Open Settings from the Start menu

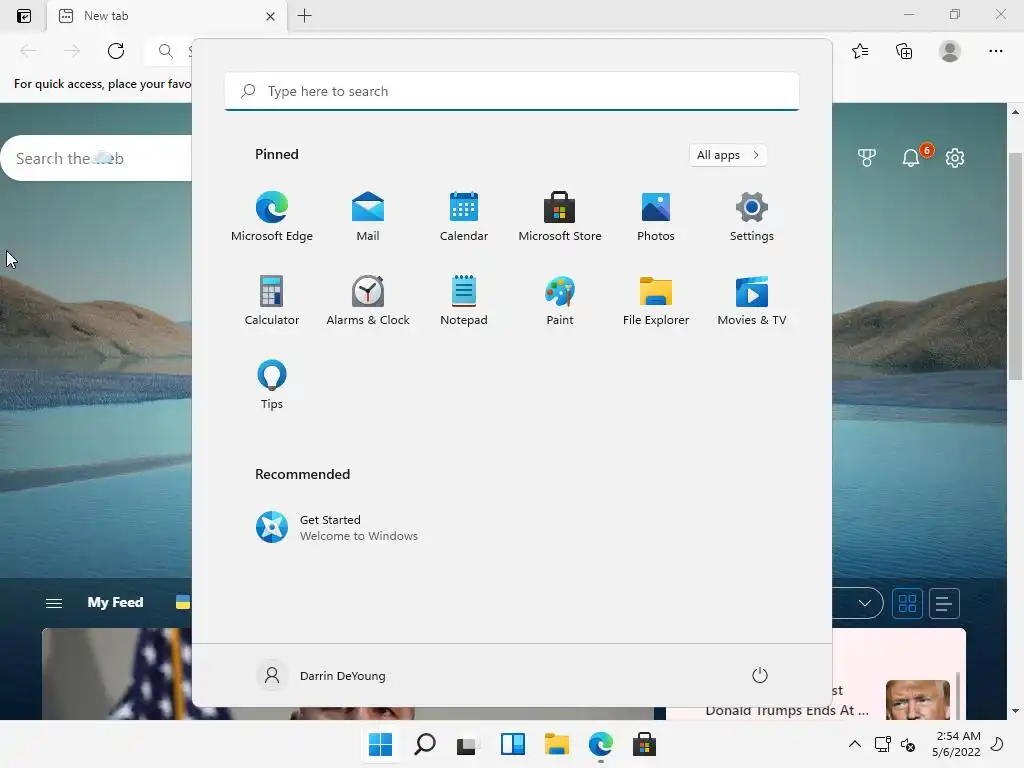[752, 217]
